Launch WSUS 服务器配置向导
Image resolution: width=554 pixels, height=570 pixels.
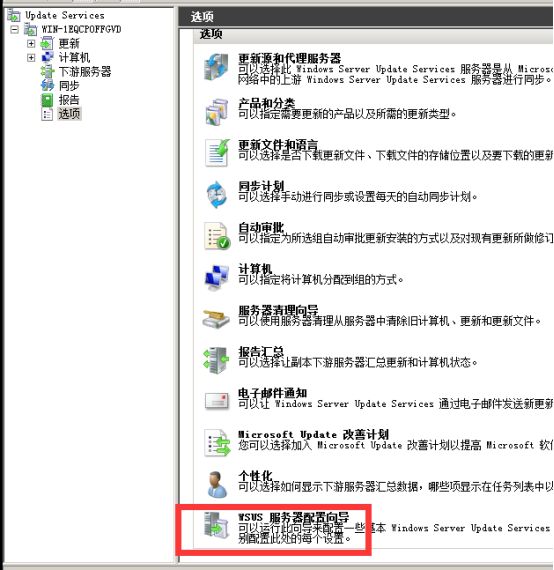293,517
